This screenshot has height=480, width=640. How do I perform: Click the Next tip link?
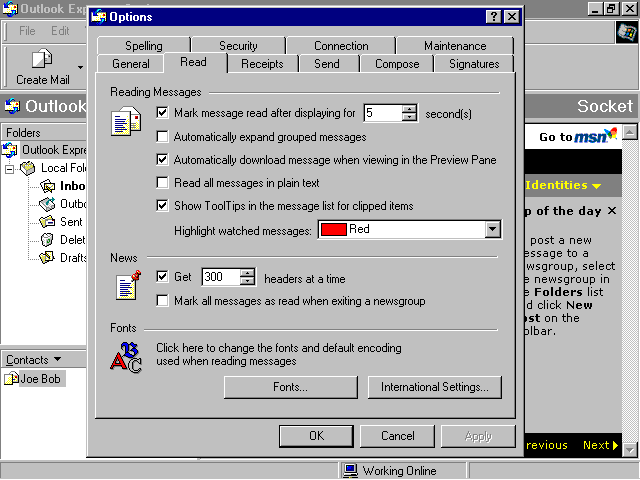[x=600, y=445]
